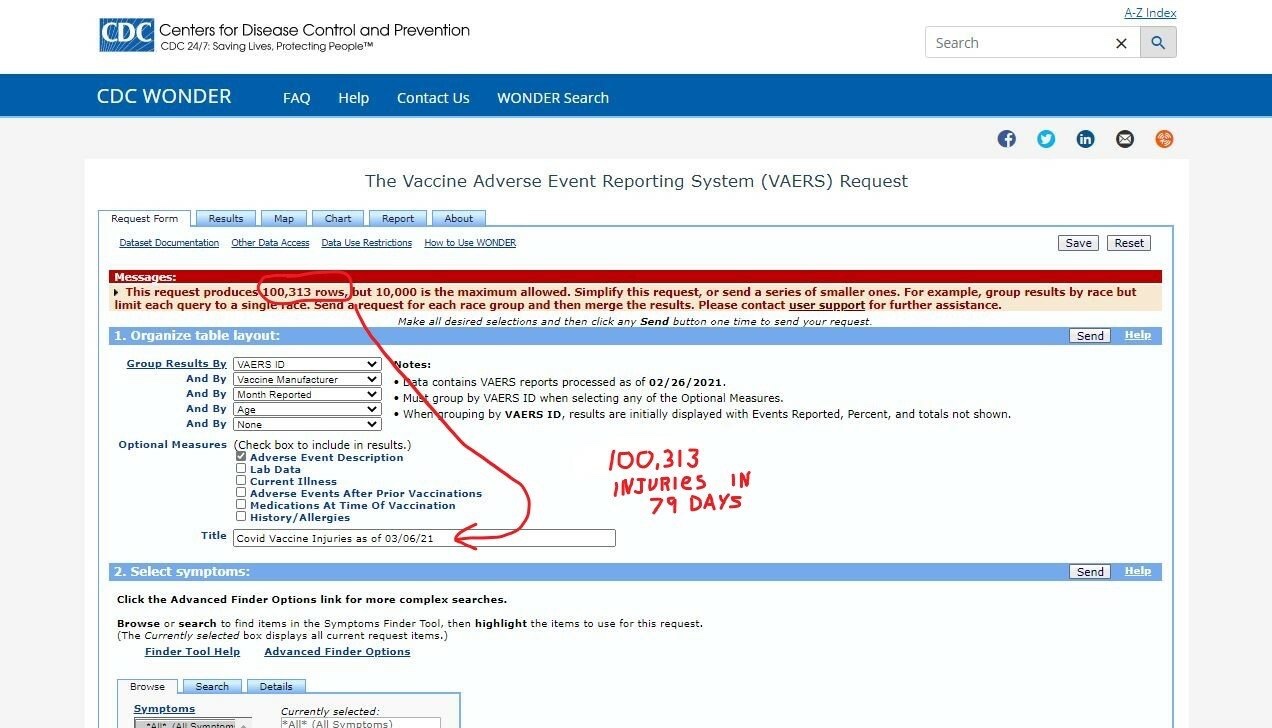1272x728 pixels.
Task: Click Send in Organize table layout
Action: tap(1090, 336)
